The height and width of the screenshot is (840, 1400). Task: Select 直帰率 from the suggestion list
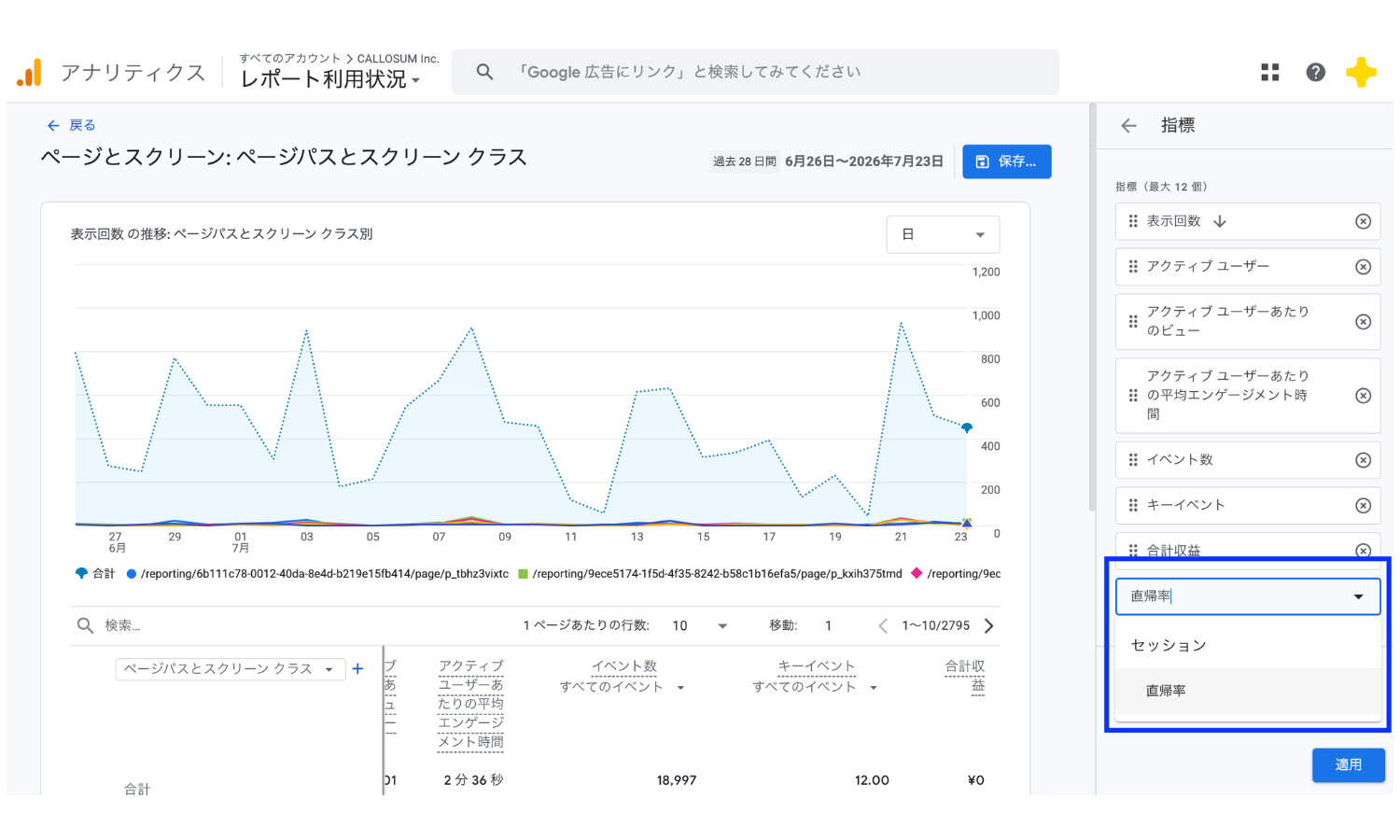point(1248,691)
